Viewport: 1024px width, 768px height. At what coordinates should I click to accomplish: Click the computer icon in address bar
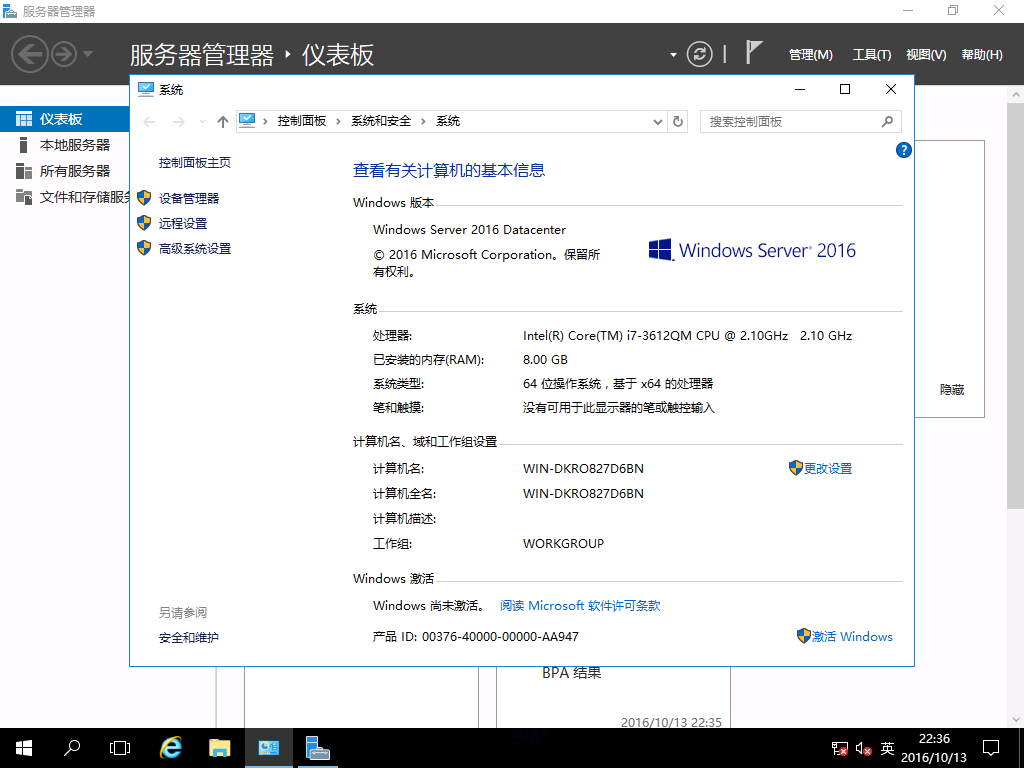click(247, 120)
